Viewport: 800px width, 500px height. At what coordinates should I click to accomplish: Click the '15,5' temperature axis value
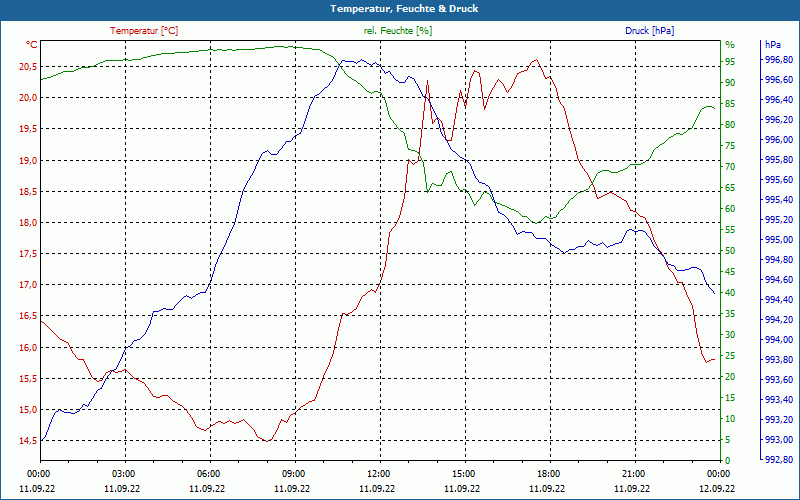coord(29,379)
